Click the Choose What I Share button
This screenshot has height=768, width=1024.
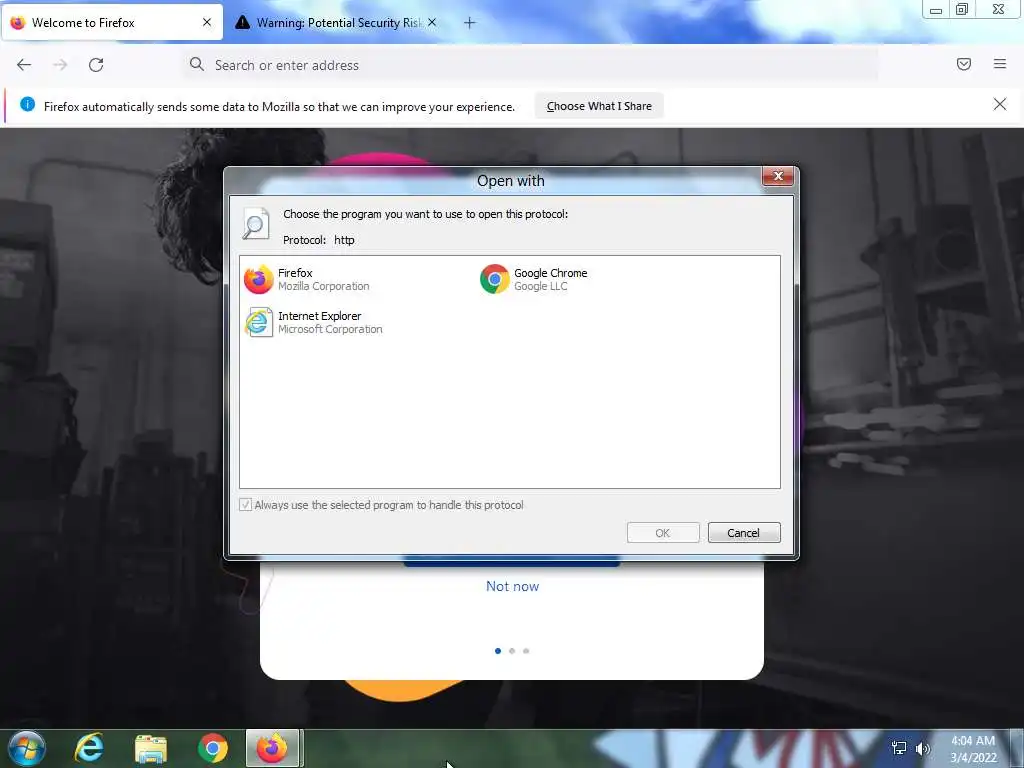pyautogui.click(x=599, y=106)
